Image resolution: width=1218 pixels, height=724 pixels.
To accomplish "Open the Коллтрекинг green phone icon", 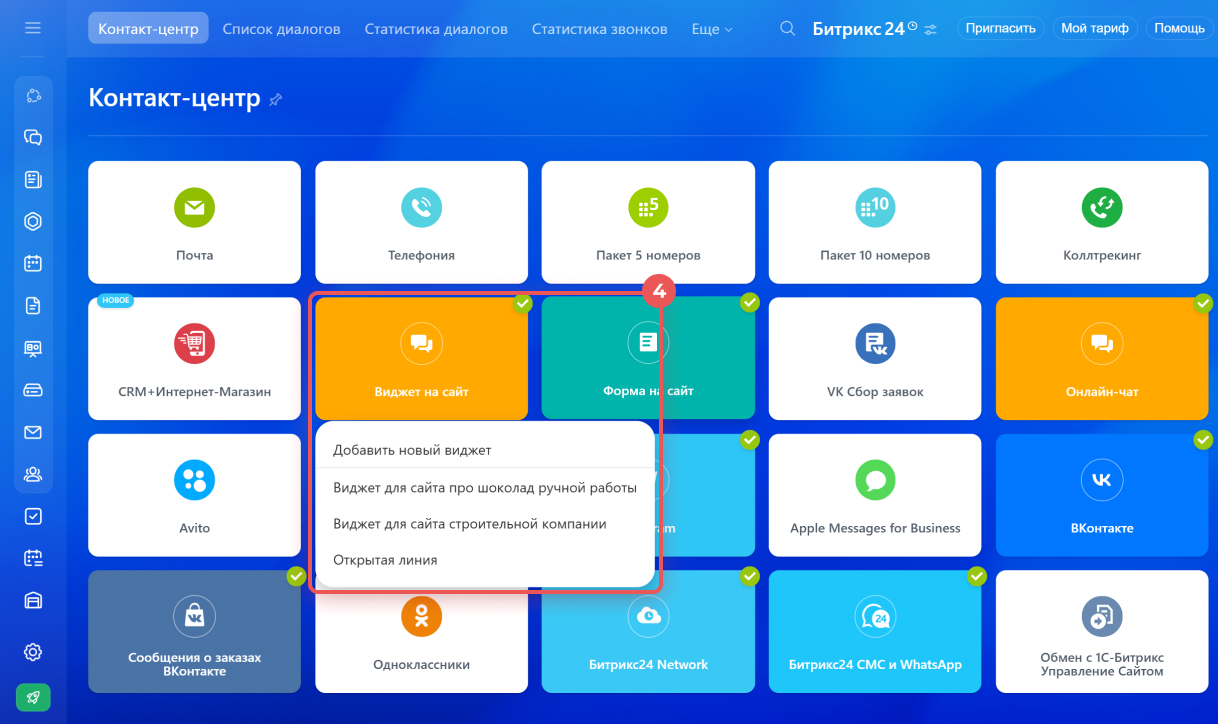I will pyautogui.click(x=1102, y=208).
